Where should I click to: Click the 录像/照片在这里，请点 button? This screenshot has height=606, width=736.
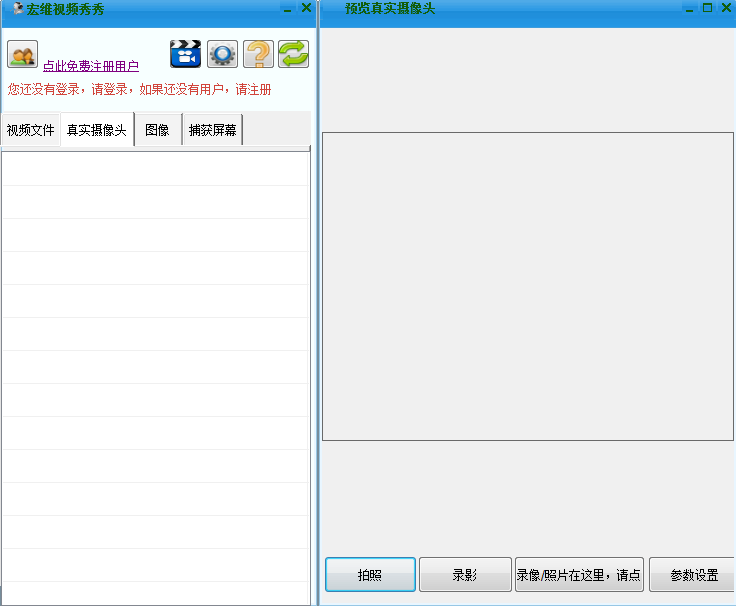coord(579,575)
